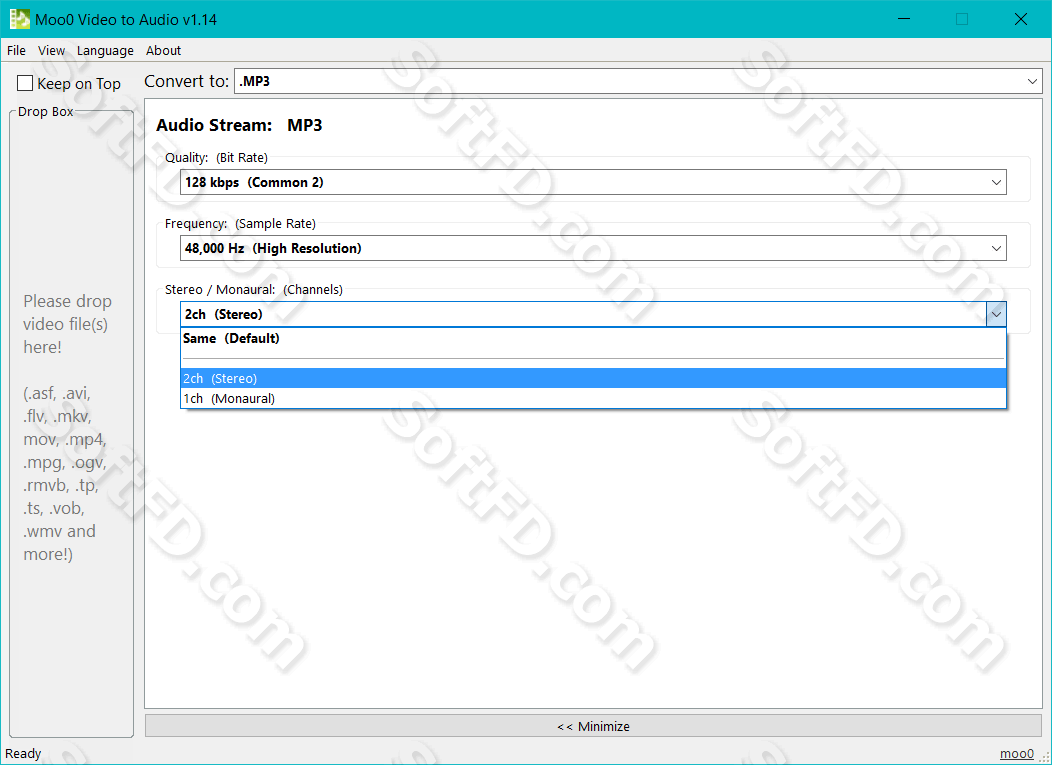Select 2ch (Stereo) option in list
Image resolution: width=1052 pixels, height=765 pixels.
[x=593, y=378]
